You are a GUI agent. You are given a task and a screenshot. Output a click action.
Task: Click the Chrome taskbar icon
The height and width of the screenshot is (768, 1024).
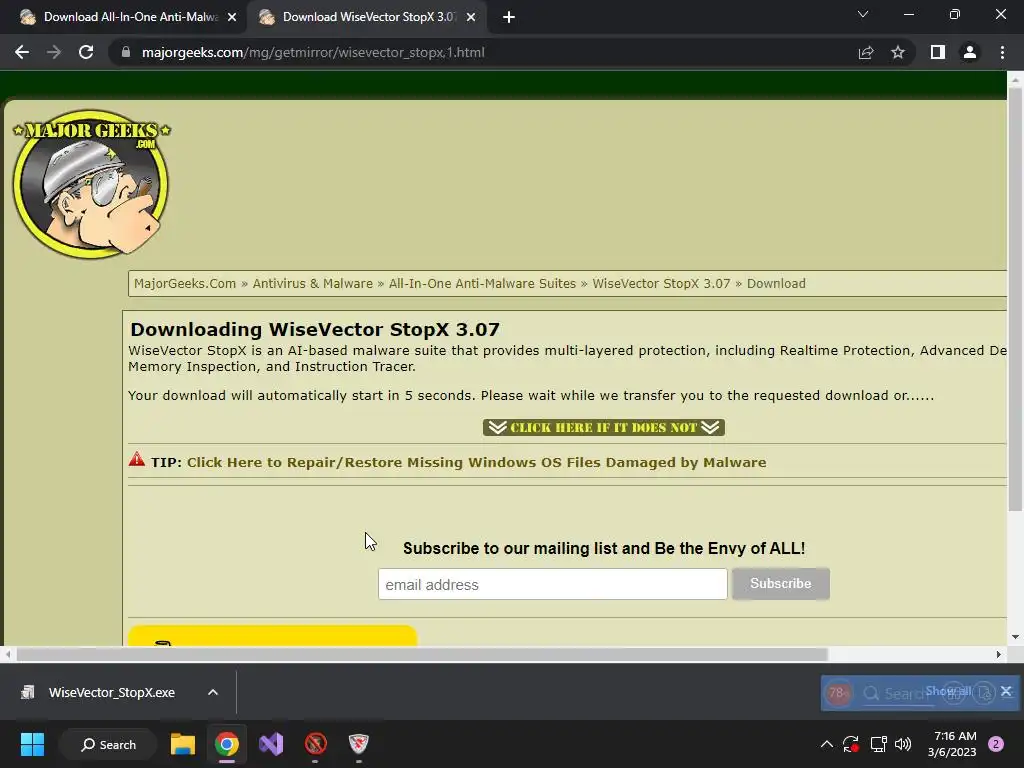click(227, 744)
